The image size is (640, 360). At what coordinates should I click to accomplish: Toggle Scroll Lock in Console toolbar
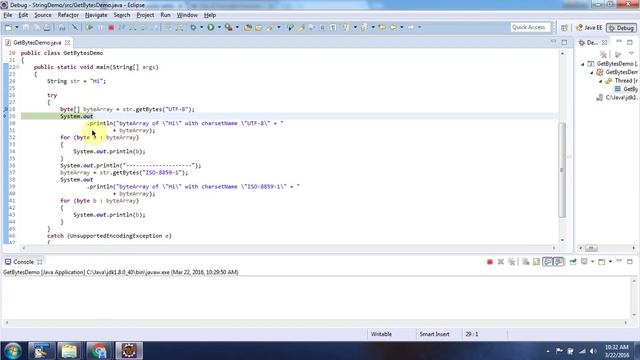(x=536, y=262)
